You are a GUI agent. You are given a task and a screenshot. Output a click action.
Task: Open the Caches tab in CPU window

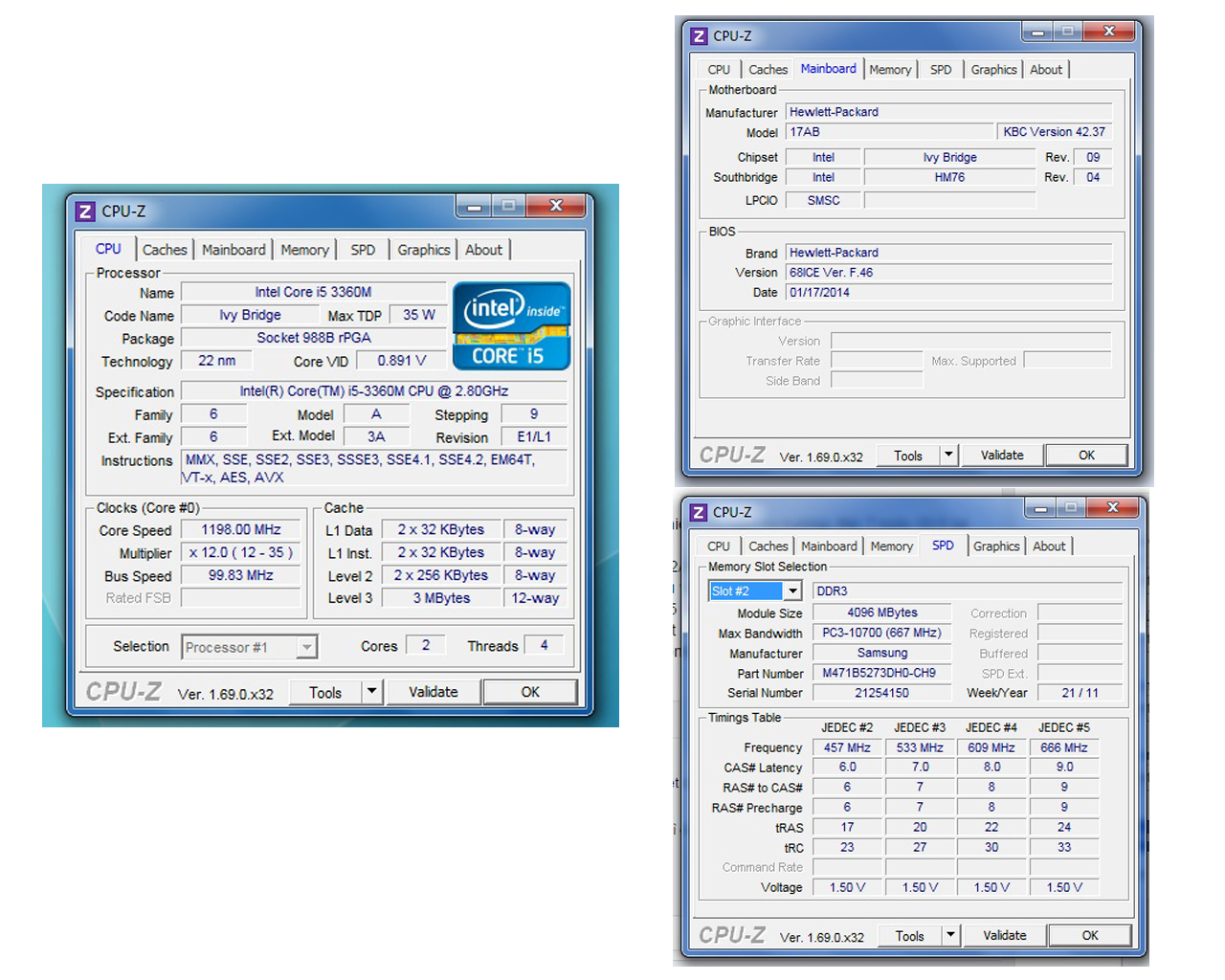165,250
